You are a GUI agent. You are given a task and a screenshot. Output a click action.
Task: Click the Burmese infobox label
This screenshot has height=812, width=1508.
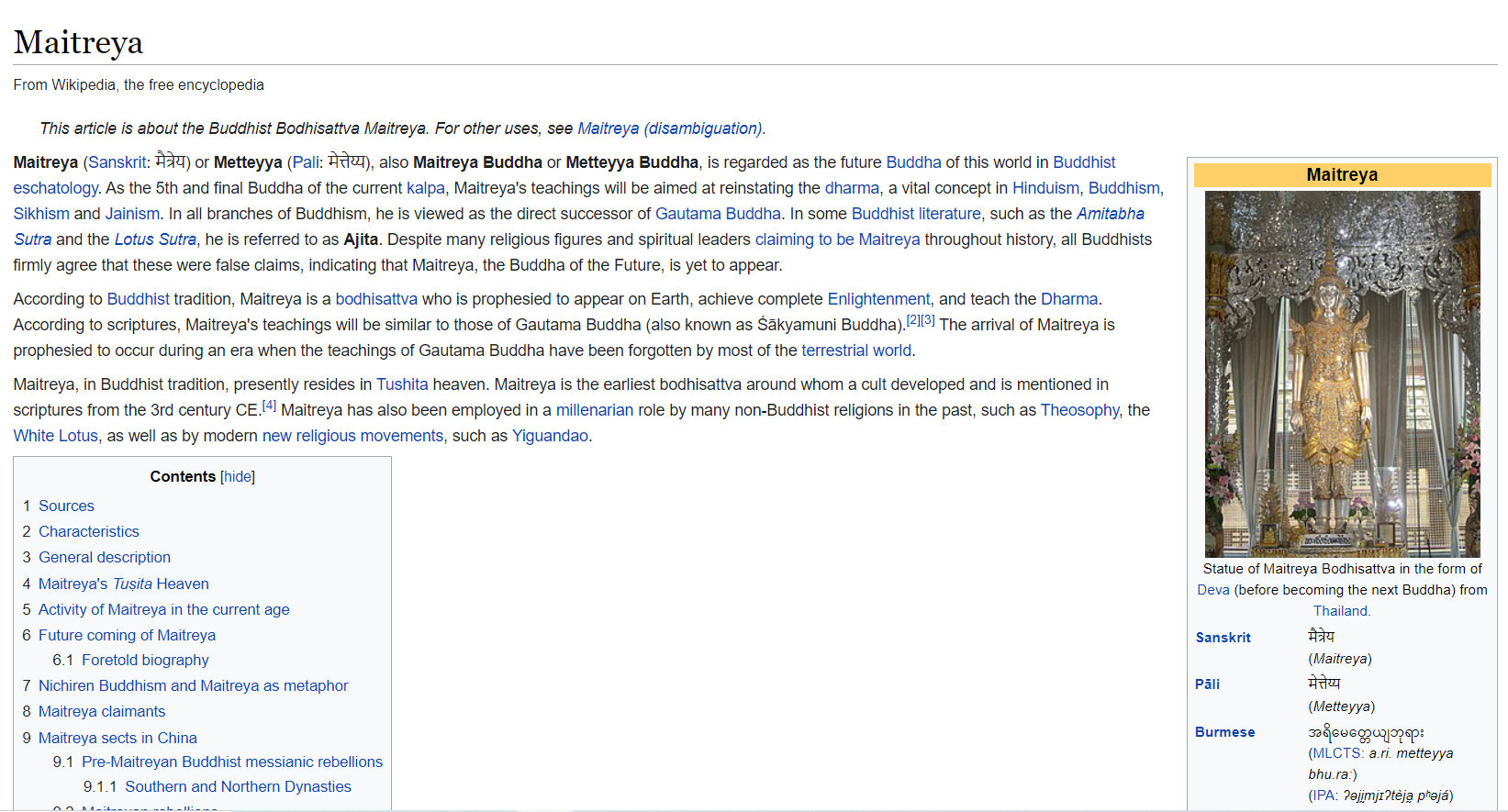1225,732
